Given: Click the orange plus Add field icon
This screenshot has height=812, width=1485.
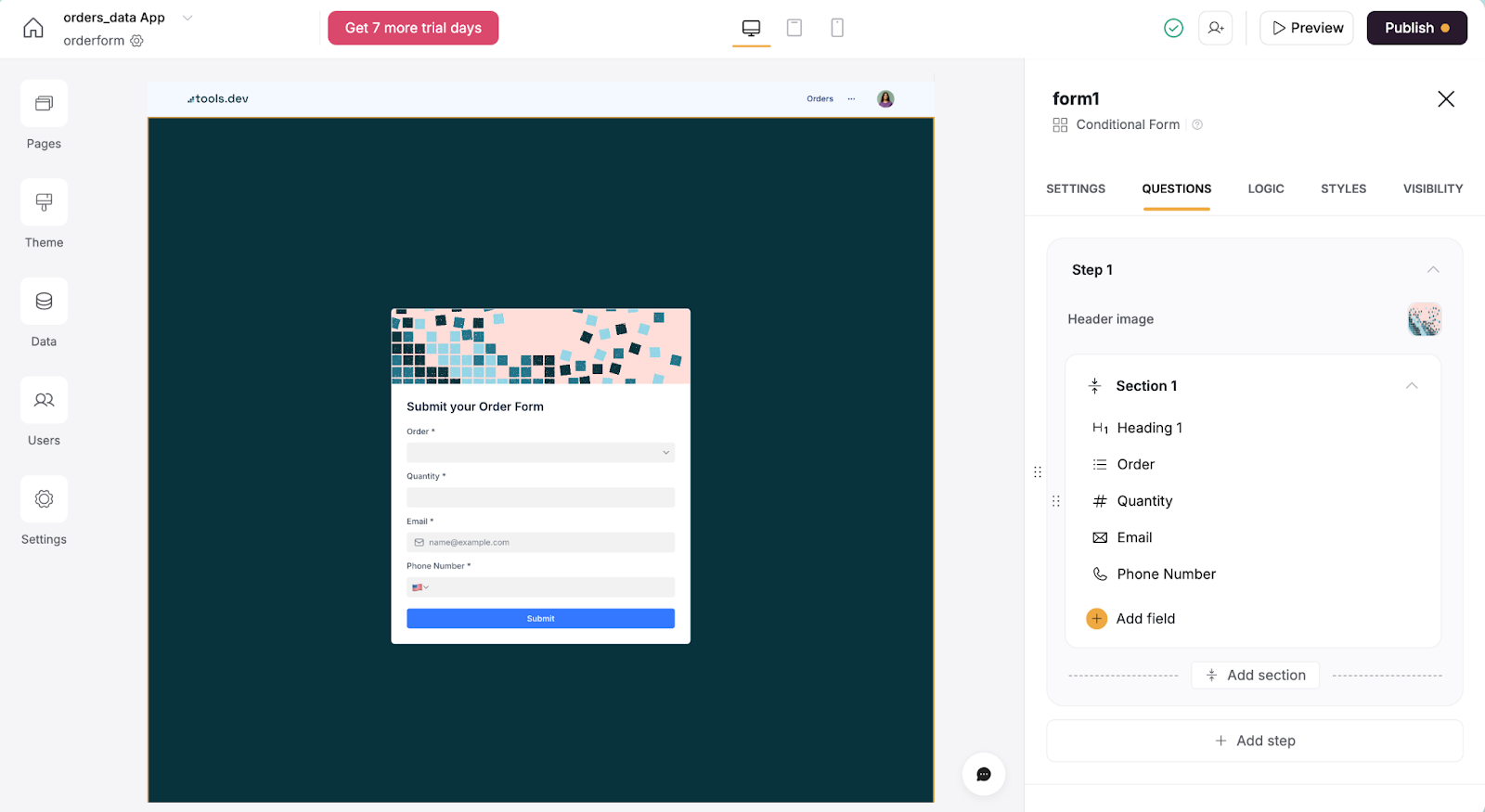Looking at the screenshot, I should [1097, 619].
